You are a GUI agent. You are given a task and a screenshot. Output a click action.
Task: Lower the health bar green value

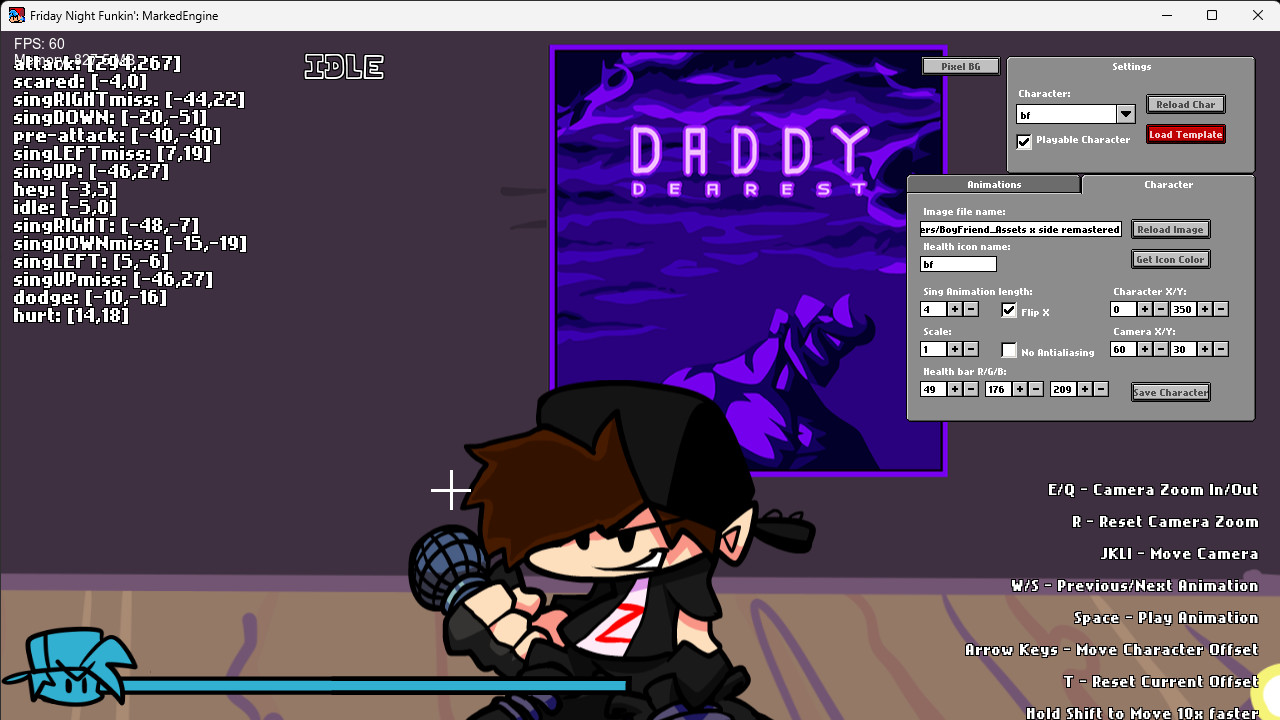(1036, 390)
